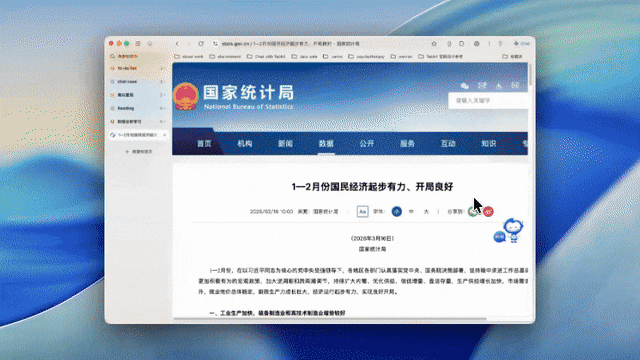Bookmark this page with the star icon
Viewport: 640px width, 360px height.
point(434,43)
